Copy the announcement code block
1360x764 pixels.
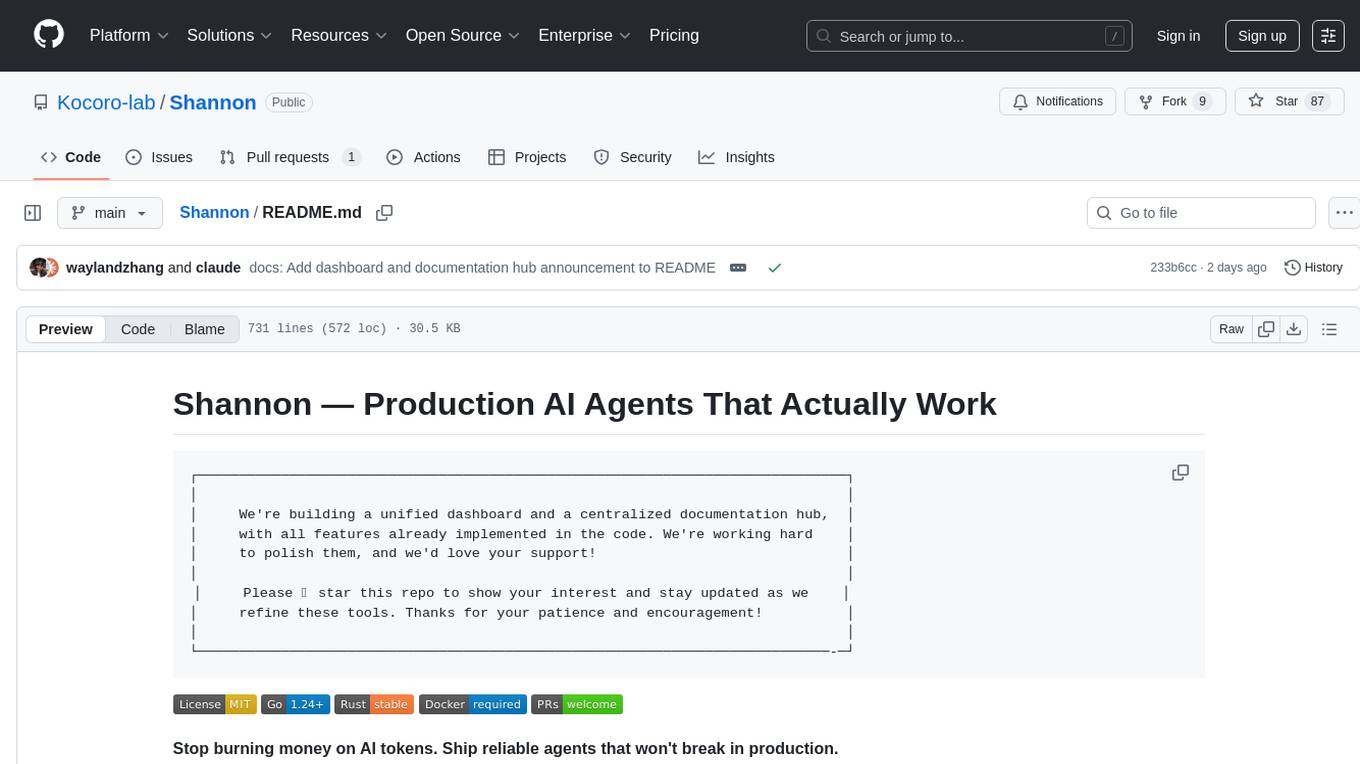click(x=1180, y=472)
